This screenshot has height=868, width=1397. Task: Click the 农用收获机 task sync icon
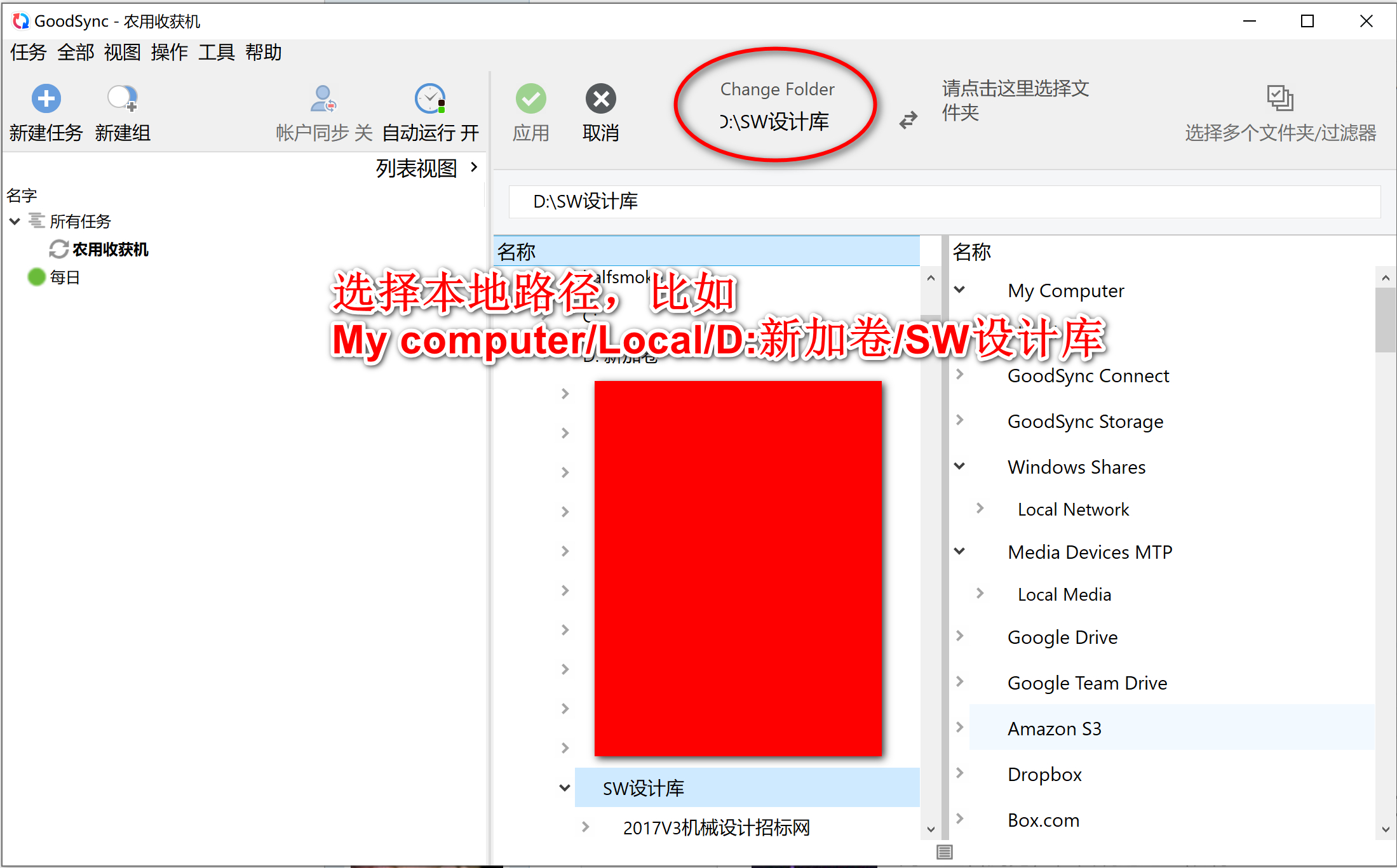click(58, 250)
